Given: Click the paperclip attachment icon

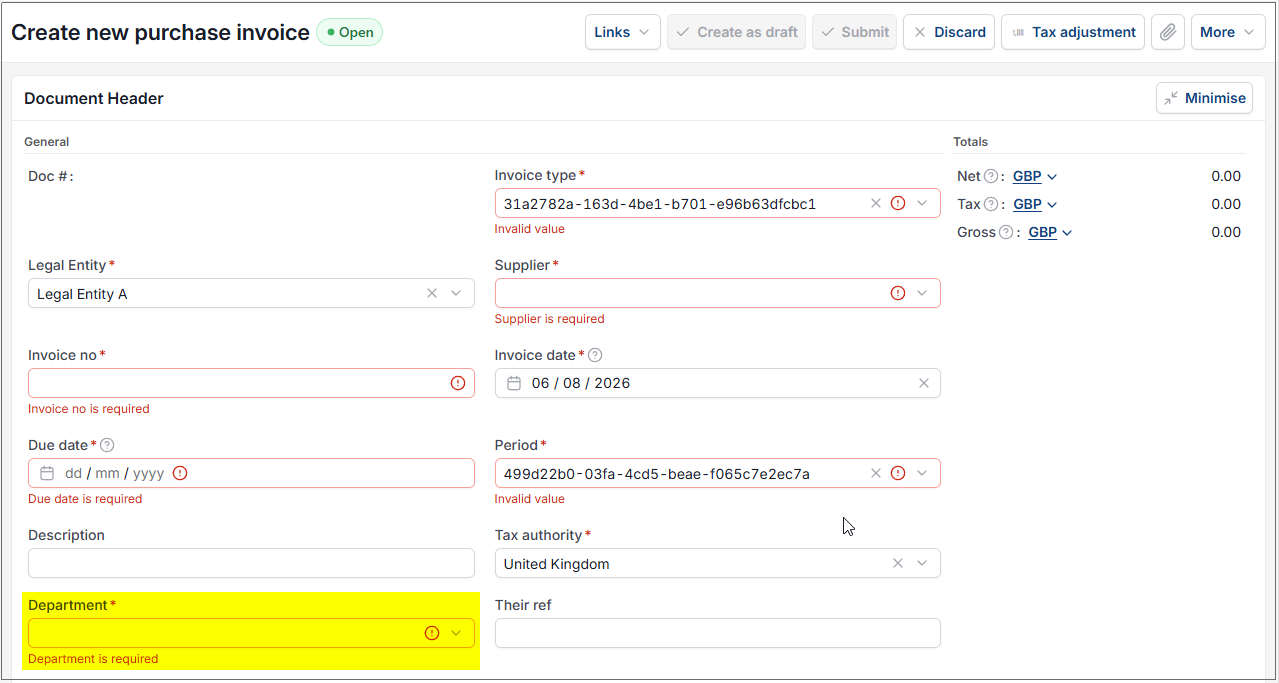Looking at the screenshot, I should click(1167, 32).
